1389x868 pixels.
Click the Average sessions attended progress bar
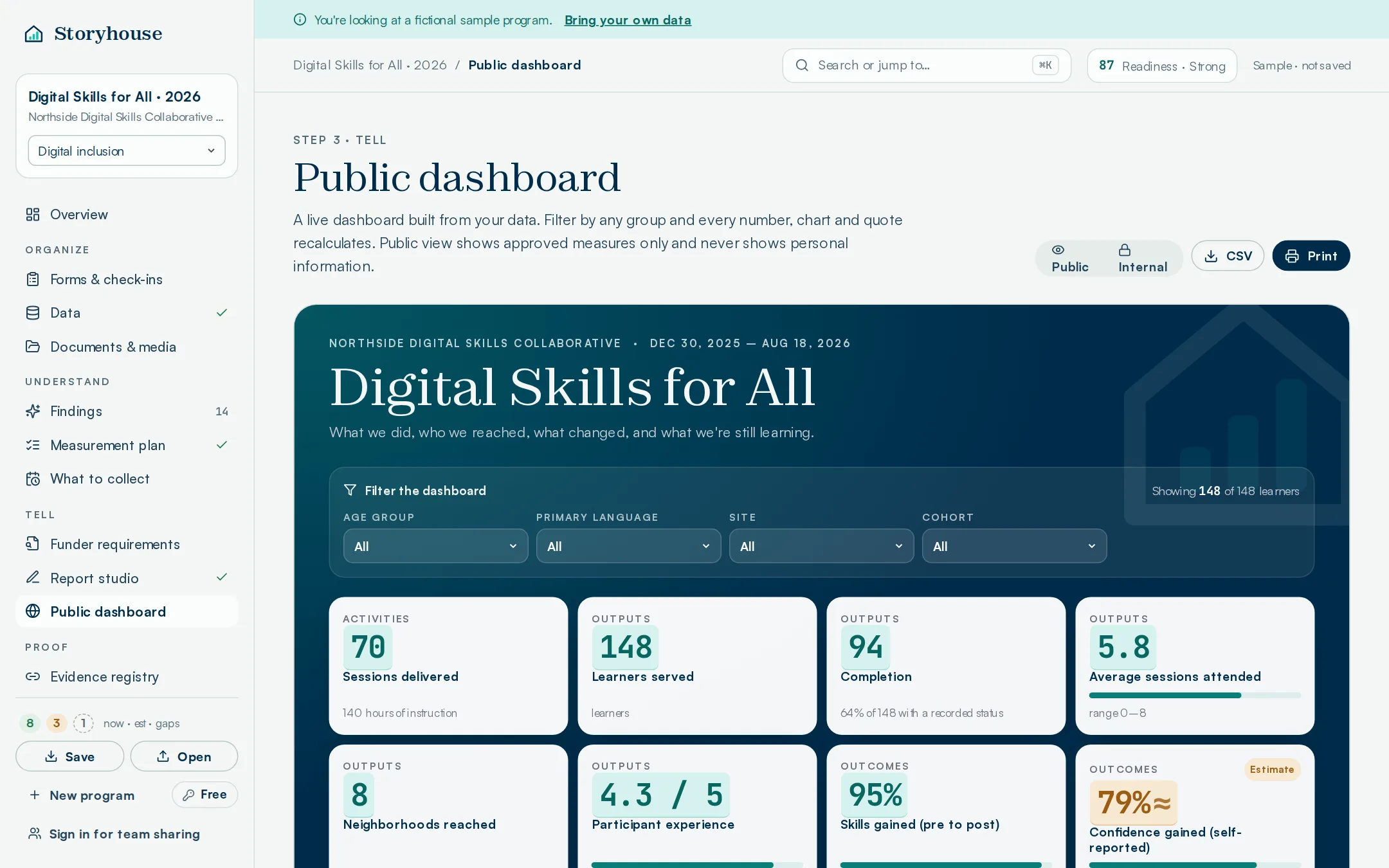coord(1195,695)
